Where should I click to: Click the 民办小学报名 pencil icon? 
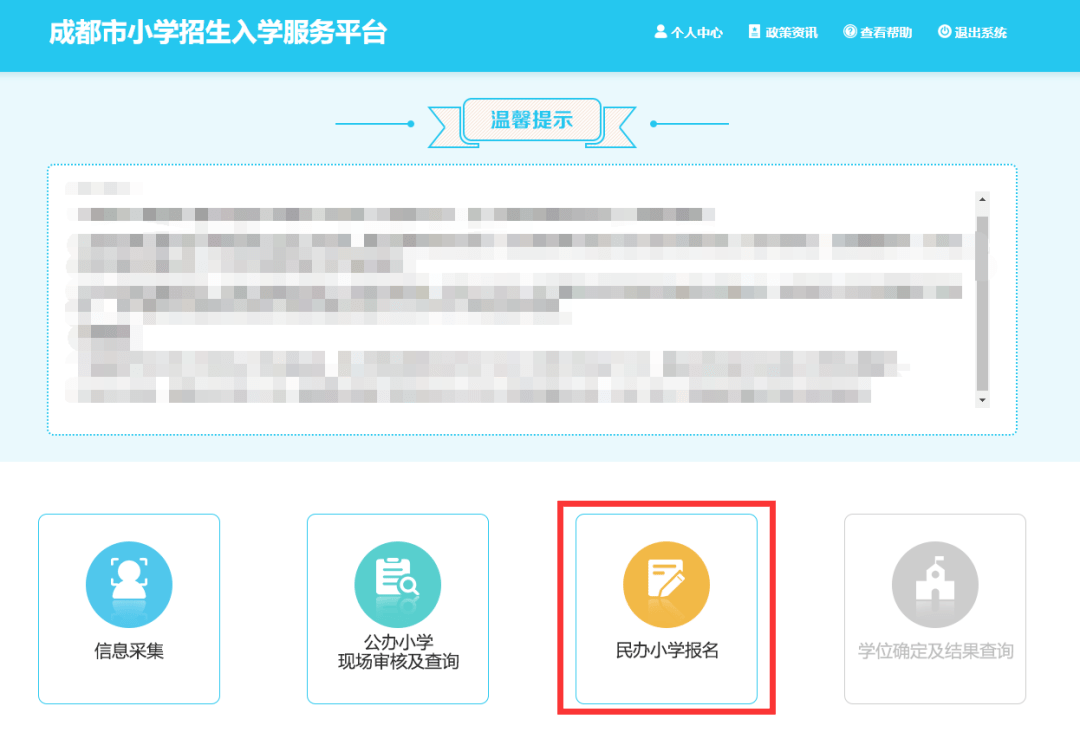click(666, 583)
